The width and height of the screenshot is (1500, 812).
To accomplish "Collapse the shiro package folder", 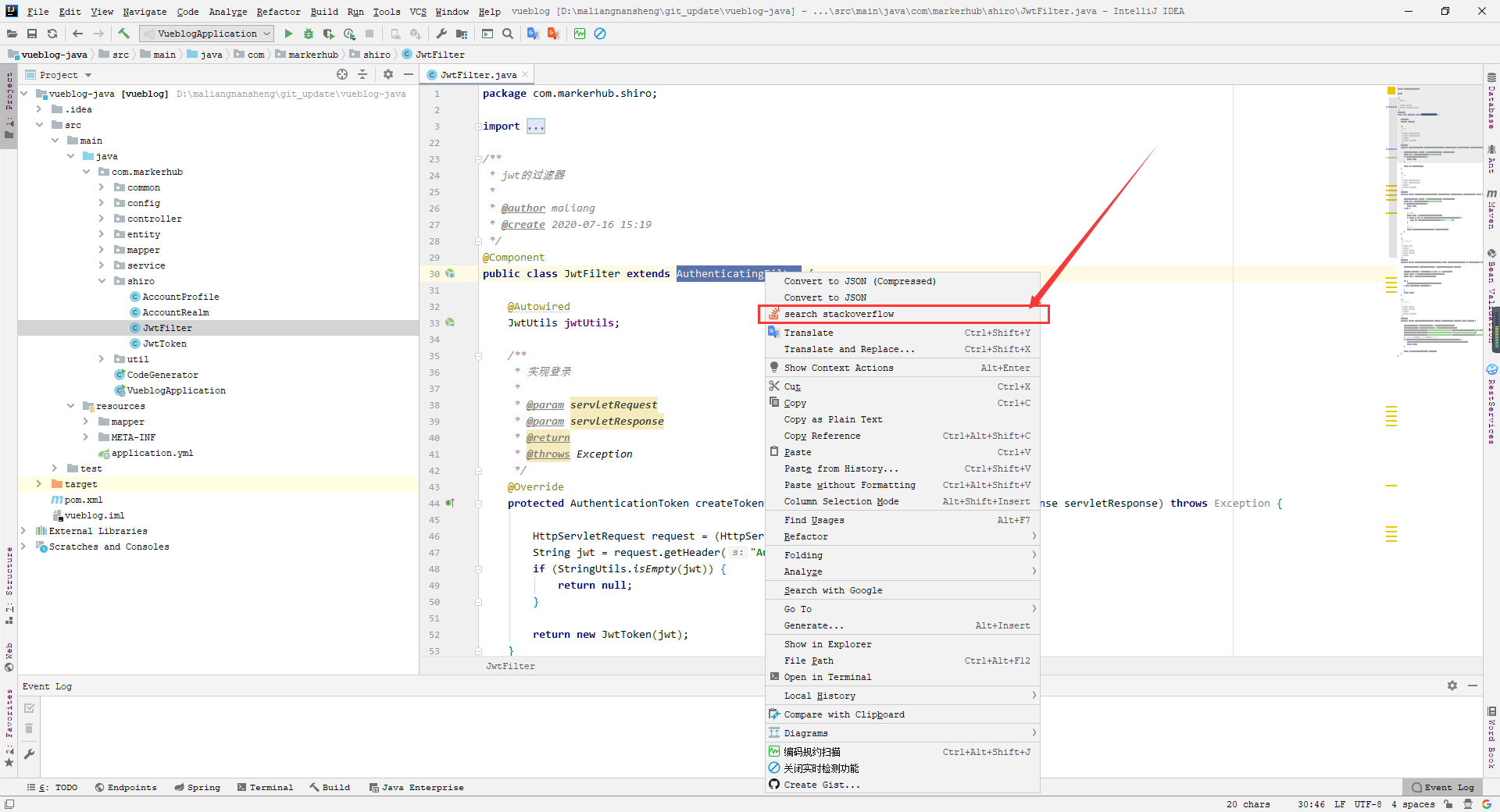I will click(x=102, y=281).
